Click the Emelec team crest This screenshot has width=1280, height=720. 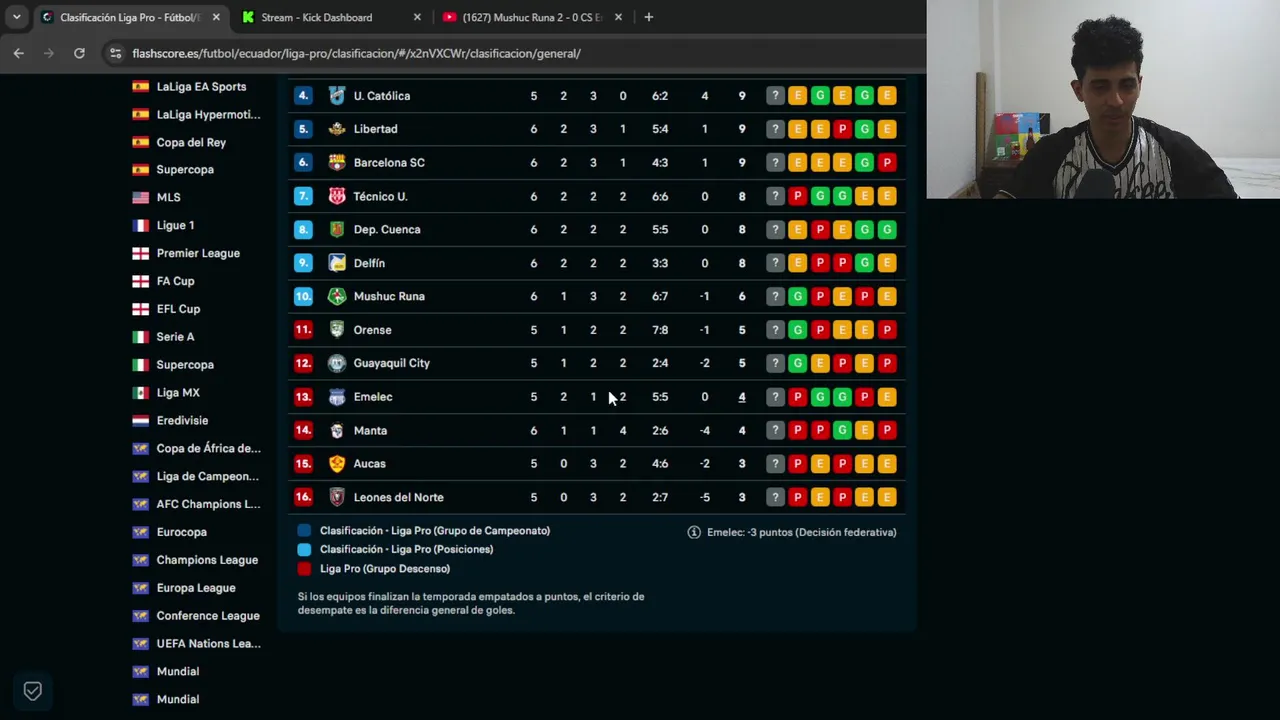pyautogui.click(x=337, y=397)
